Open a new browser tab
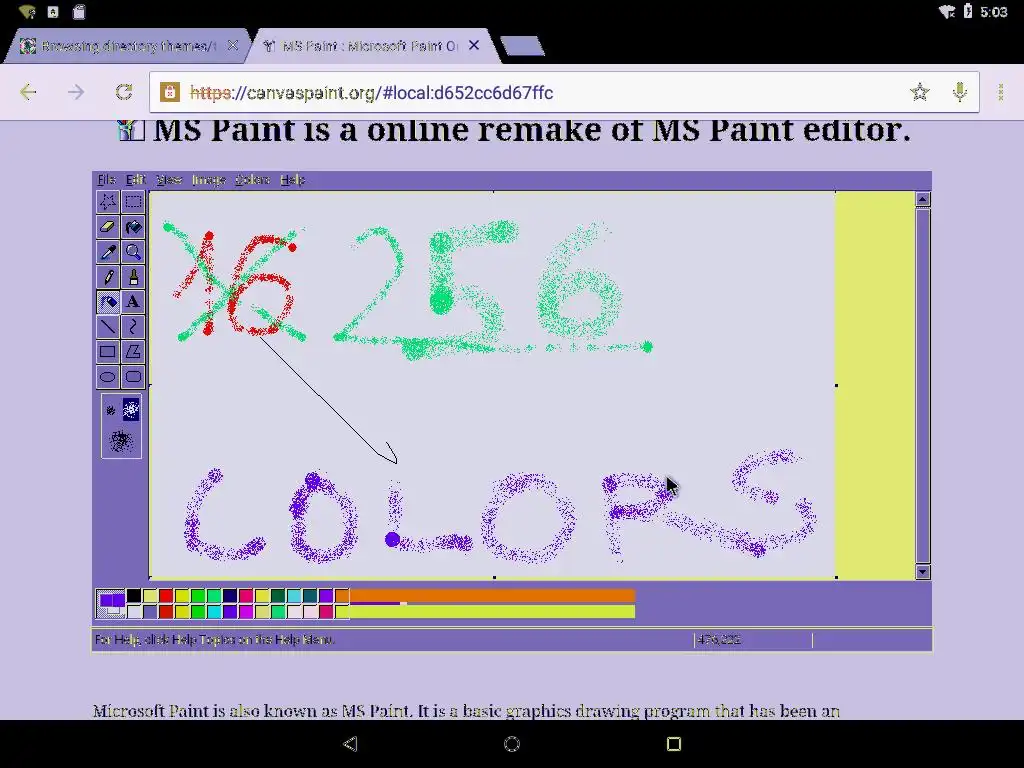Viewport: 1024px width, 768px height. 522,46
